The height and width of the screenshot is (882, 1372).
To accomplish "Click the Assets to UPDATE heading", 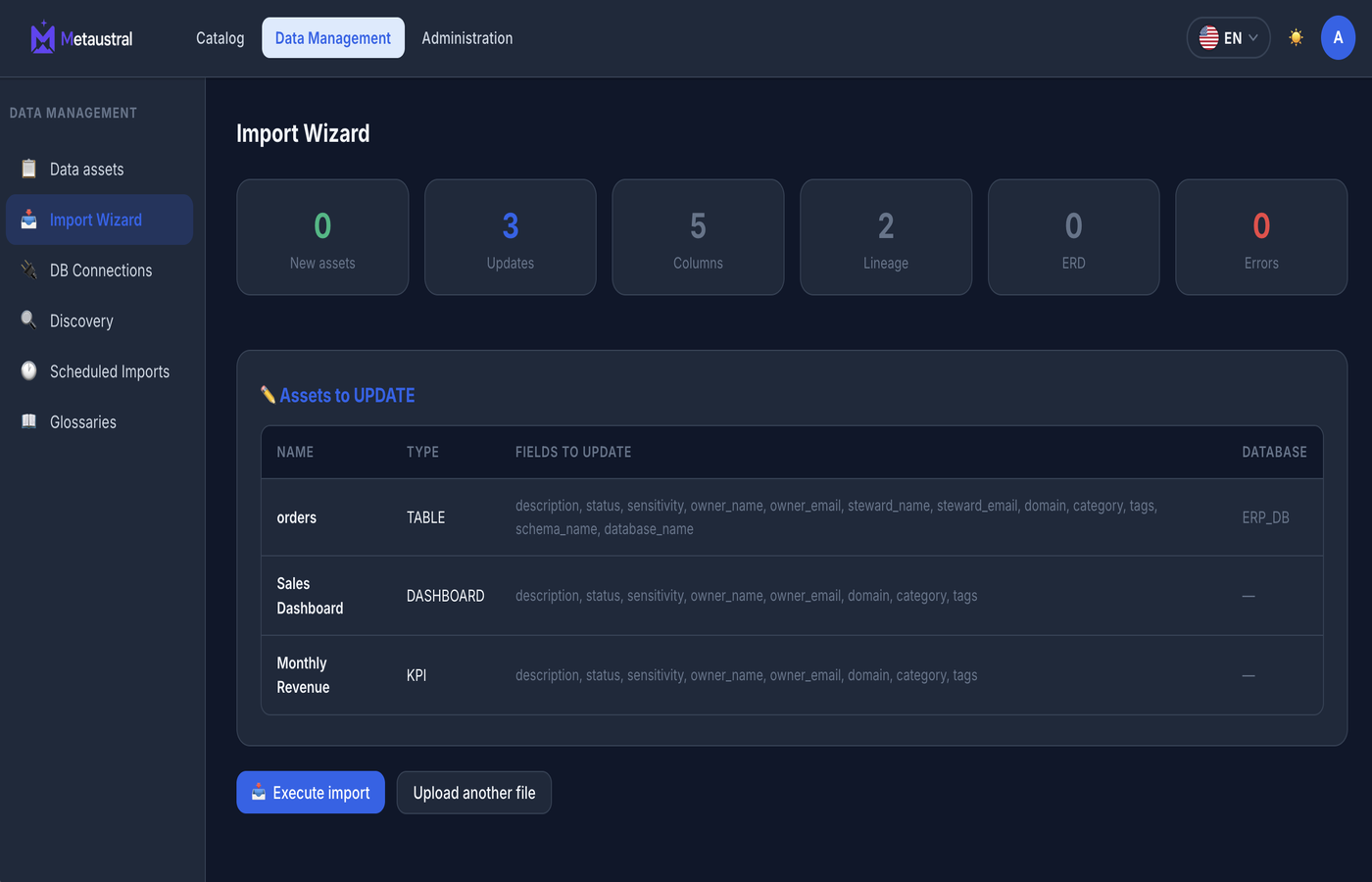I will tap(347, 395).
